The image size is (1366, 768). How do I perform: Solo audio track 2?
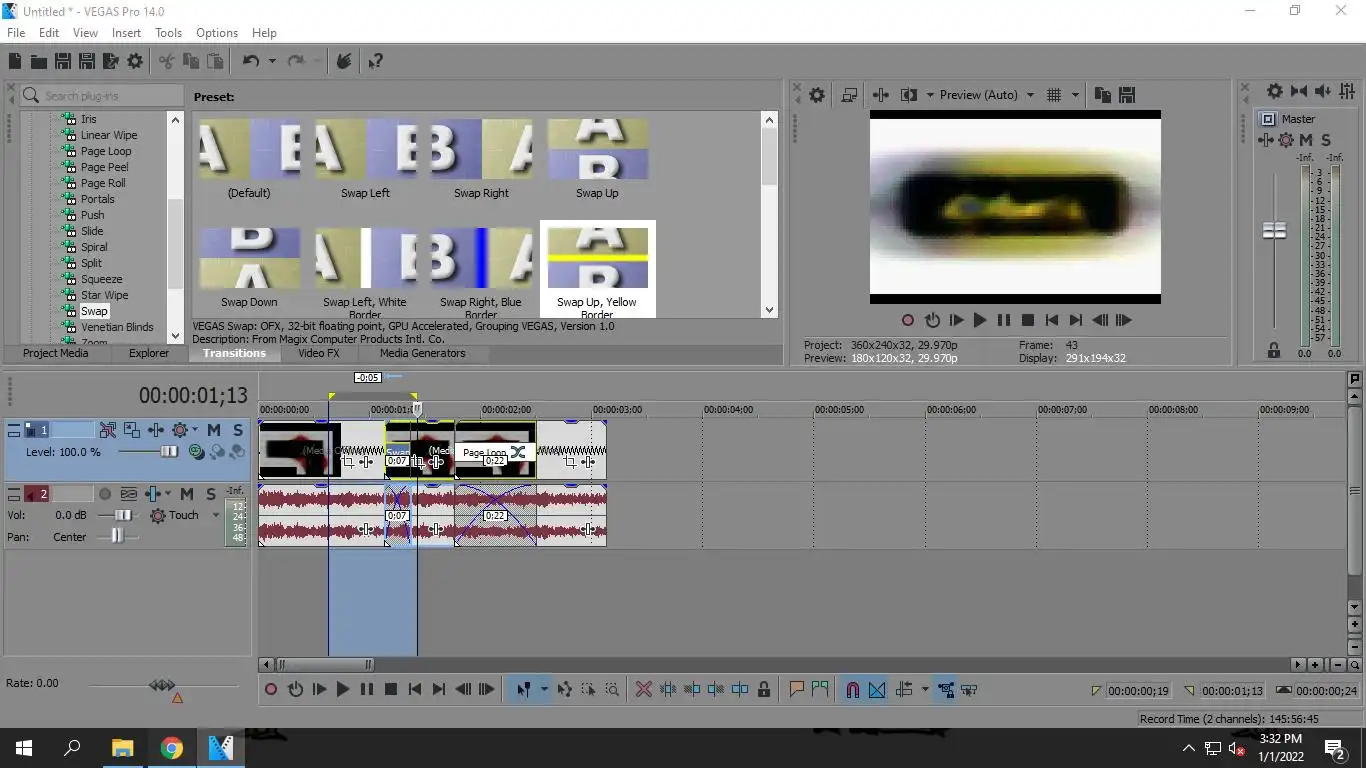pyautogui.click(x=210, y=494)
